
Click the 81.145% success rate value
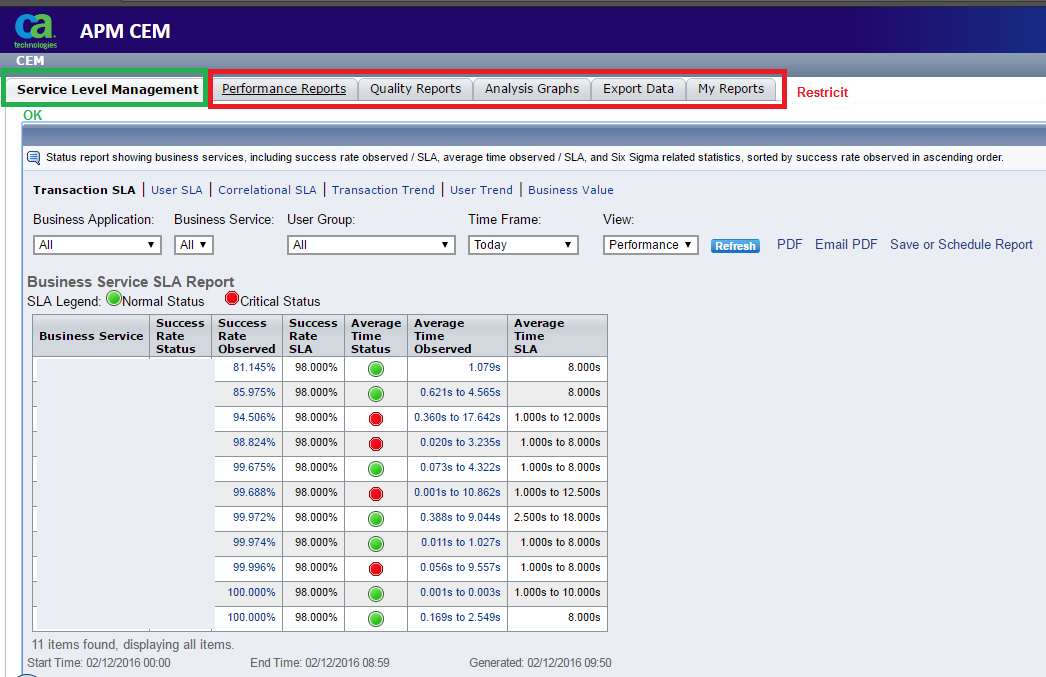coord(254,368)
